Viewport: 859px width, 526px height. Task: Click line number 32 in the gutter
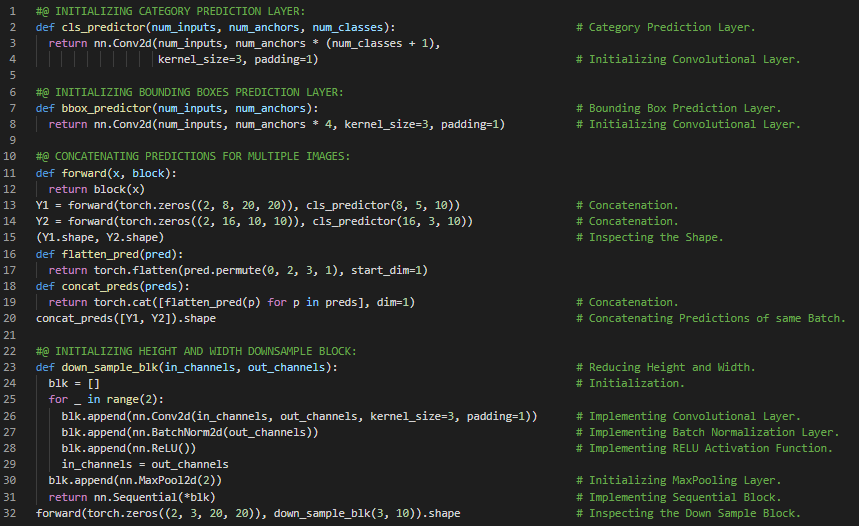[12, 513]
